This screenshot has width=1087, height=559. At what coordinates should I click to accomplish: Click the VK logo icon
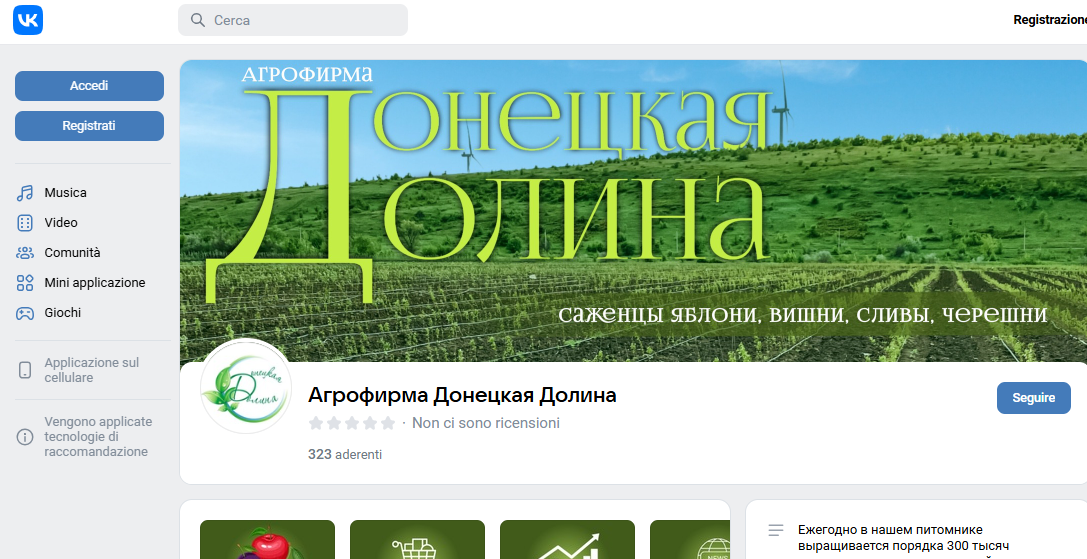(28, 19)
